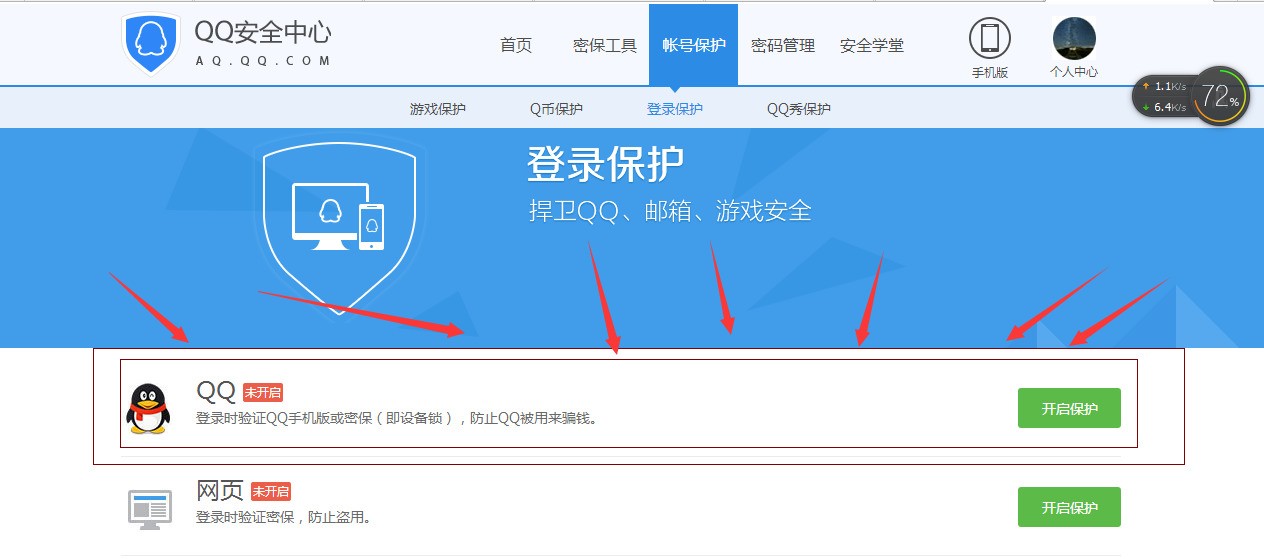Click the 网页 browser window icon
This screenshot has width=1264, height=559.
(149, 508)
